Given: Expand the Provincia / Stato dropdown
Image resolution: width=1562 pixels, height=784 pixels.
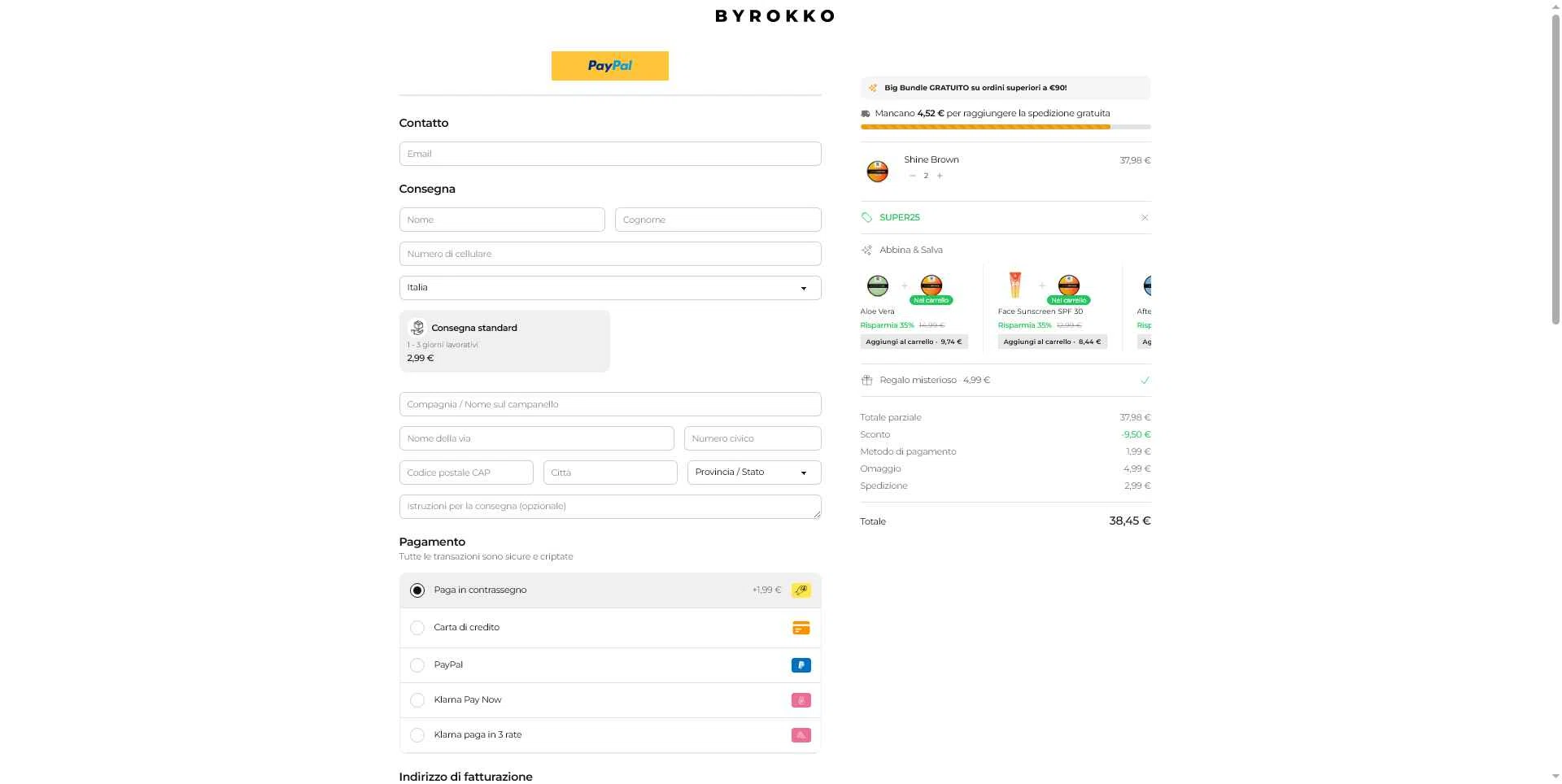Looking at the screenshot, I should pos(754,473).
